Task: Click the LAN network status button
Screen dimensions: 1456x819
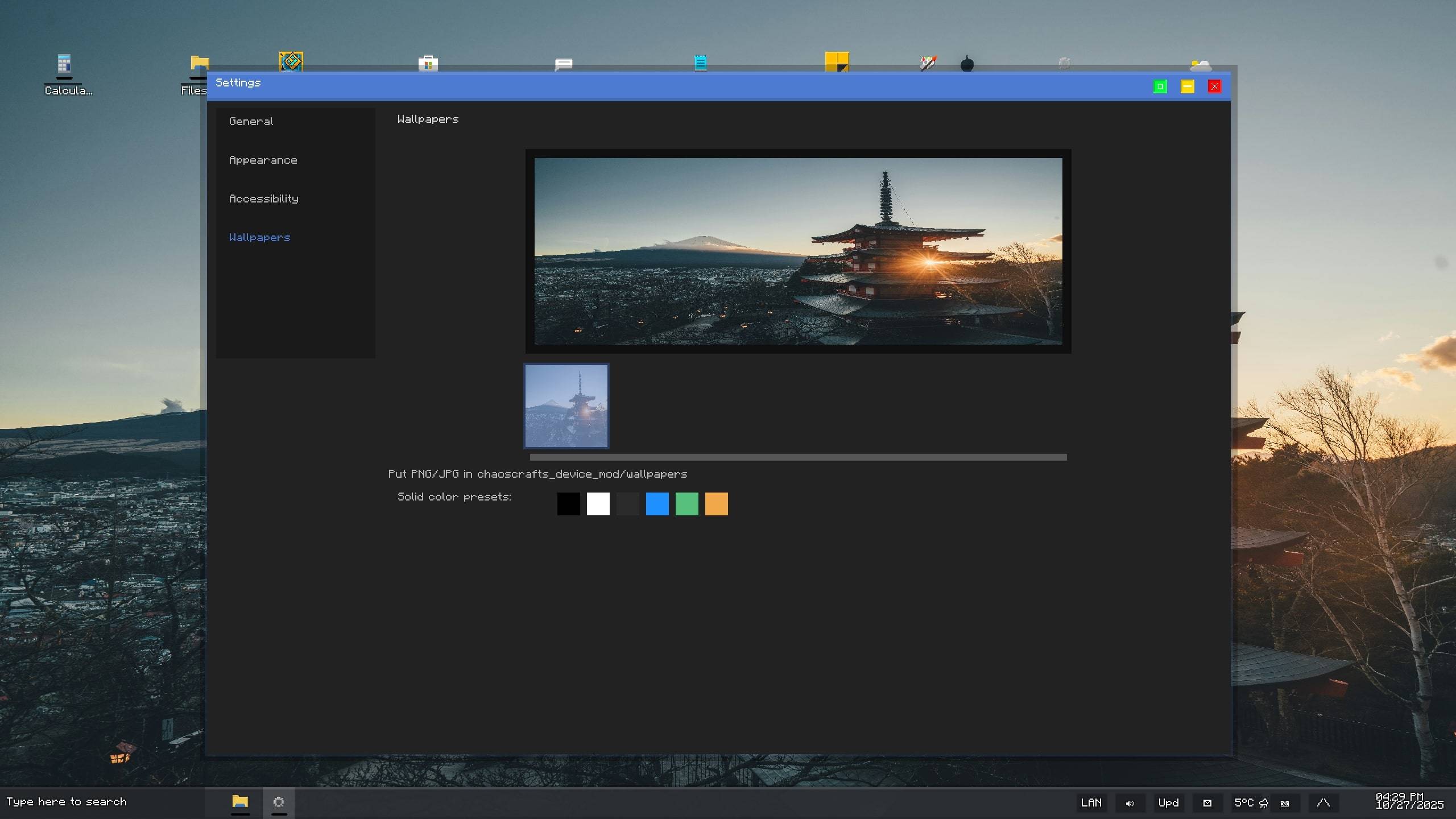Action: pos(1091,803)
